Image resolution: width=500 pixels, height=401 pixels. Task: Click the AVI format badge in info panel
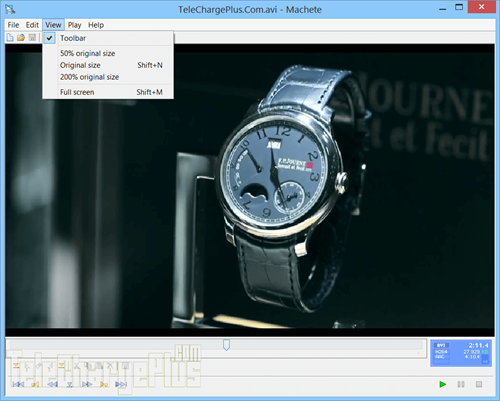[x=441, y=345]
